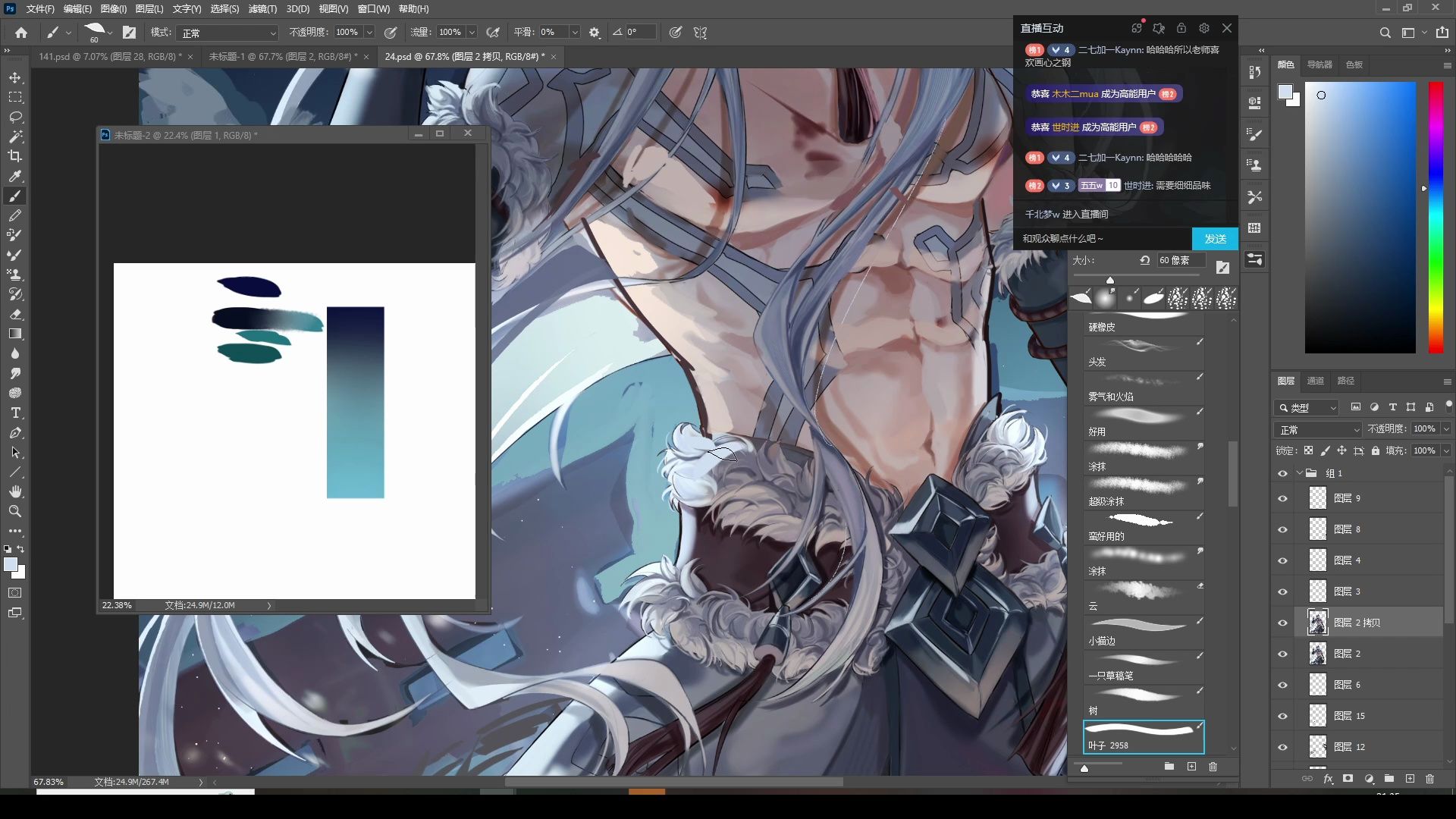Open smoothing 0% dropdown arrow
The image size is (1456, 819).
click(575, 33)
